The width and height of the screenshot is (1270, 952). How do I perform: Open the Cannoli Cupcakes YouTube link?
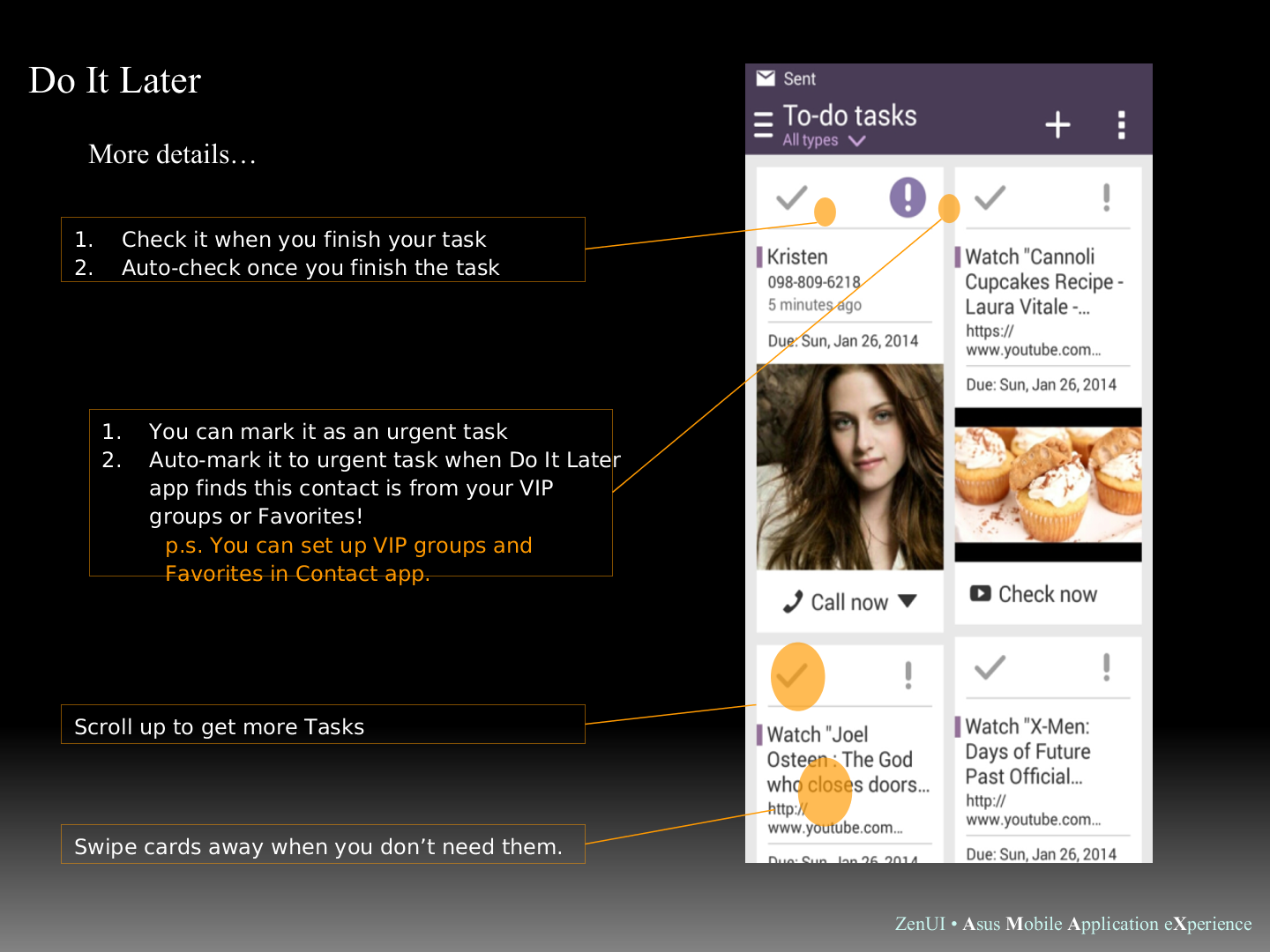coord(1032,341)
